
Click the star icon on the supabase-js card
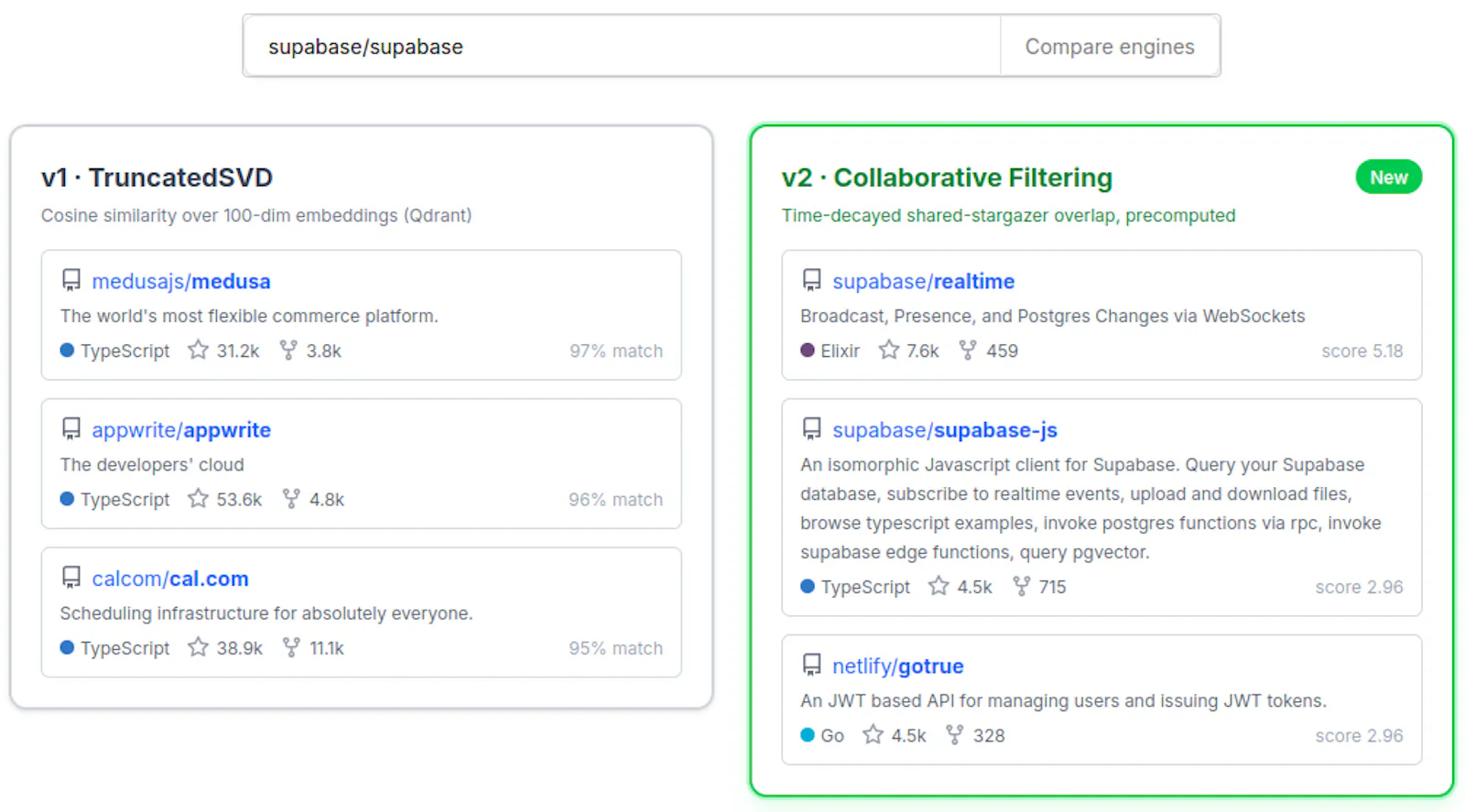tap(939, 586)
